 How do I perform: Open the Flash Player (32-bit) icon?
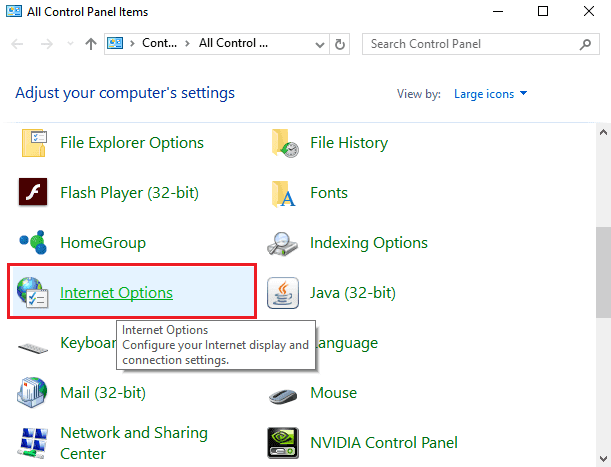pyautogui.click(x=34, y=193)
